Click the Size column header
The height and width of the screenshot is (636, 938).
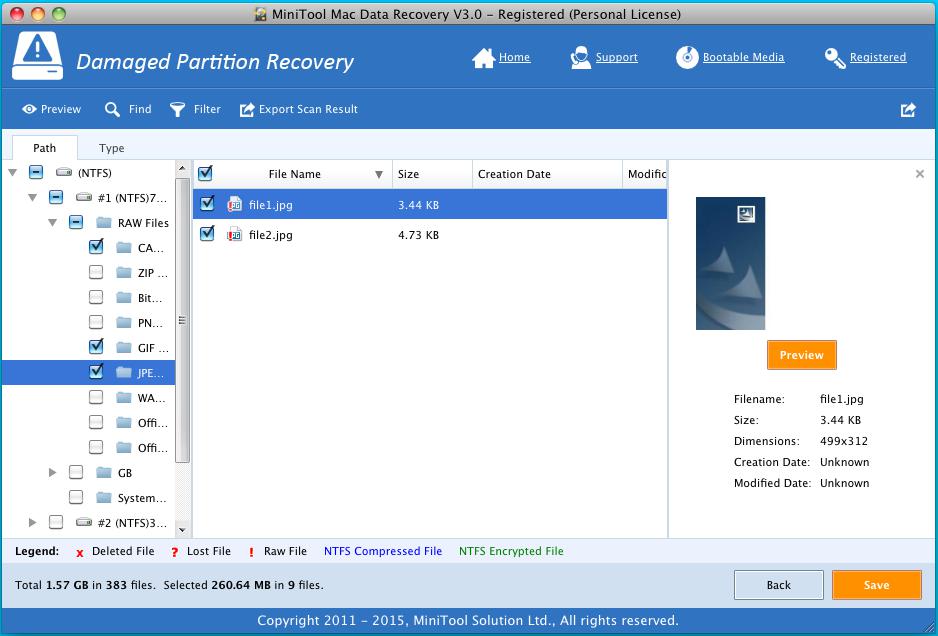433,174
